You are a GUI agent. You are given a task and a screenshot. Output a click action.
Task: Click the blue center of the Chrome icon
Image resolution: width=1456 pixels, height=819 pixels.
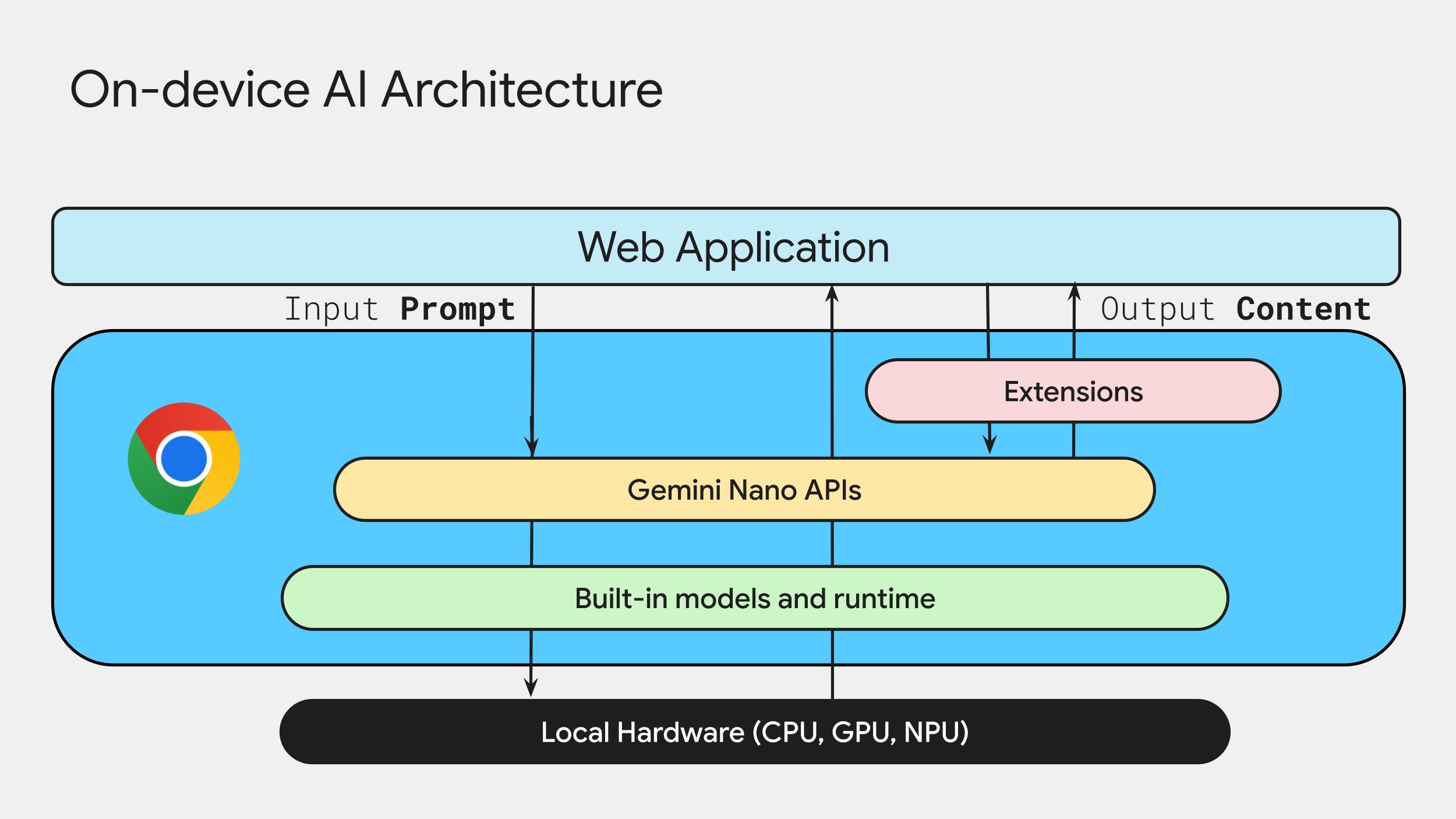coord(183,459)
